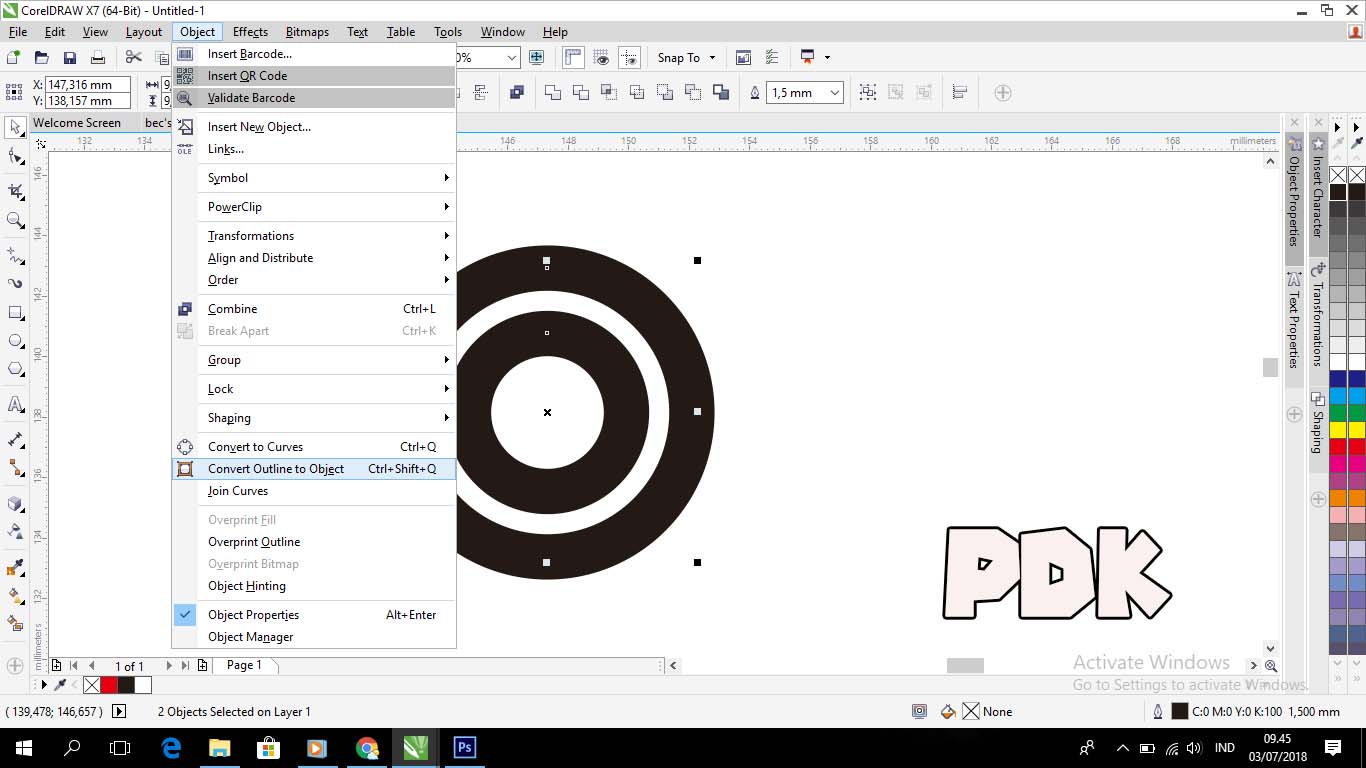The width and height of the screenshot is (1366, 768).
Task: Select the Transparency tool
Action: [15, 531]
